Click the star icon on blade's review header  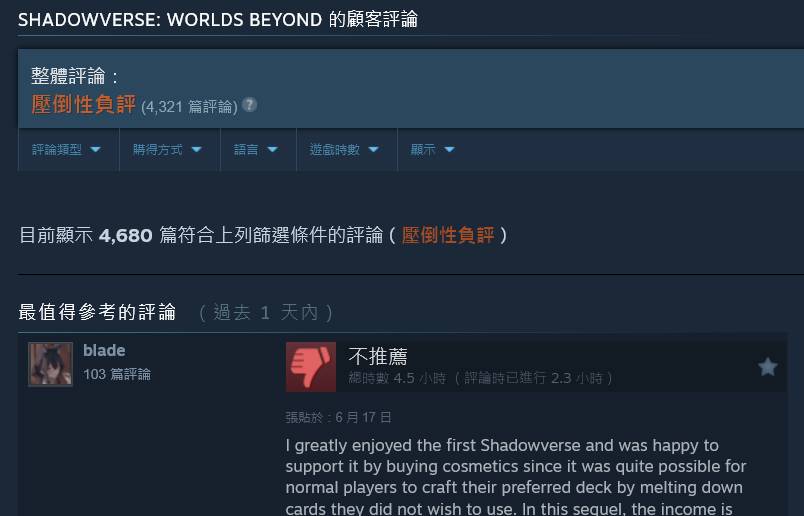(768, 367)
